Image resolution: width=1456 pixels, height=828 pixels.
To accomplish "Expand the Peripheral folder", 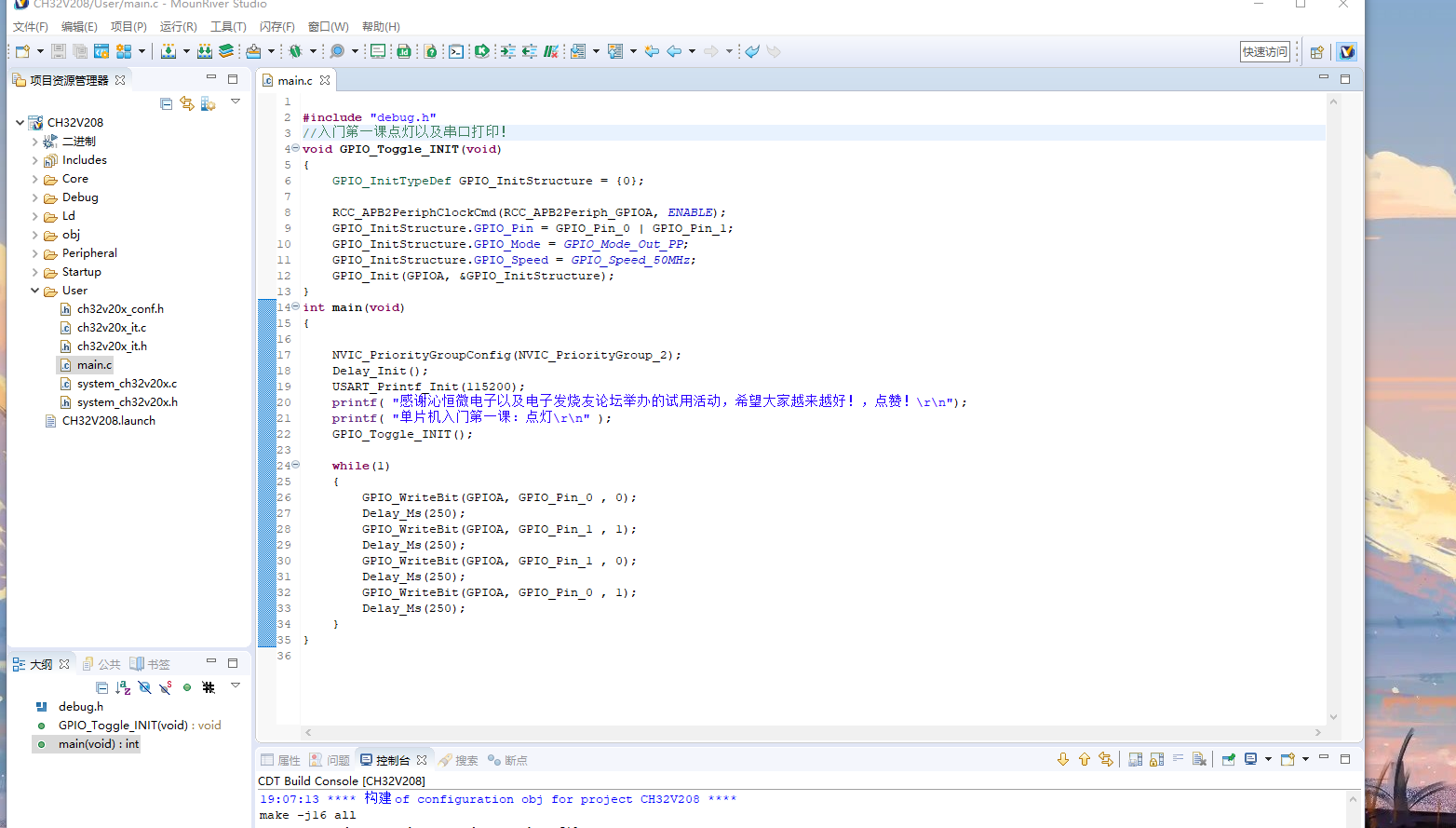I will pos(35,253).
